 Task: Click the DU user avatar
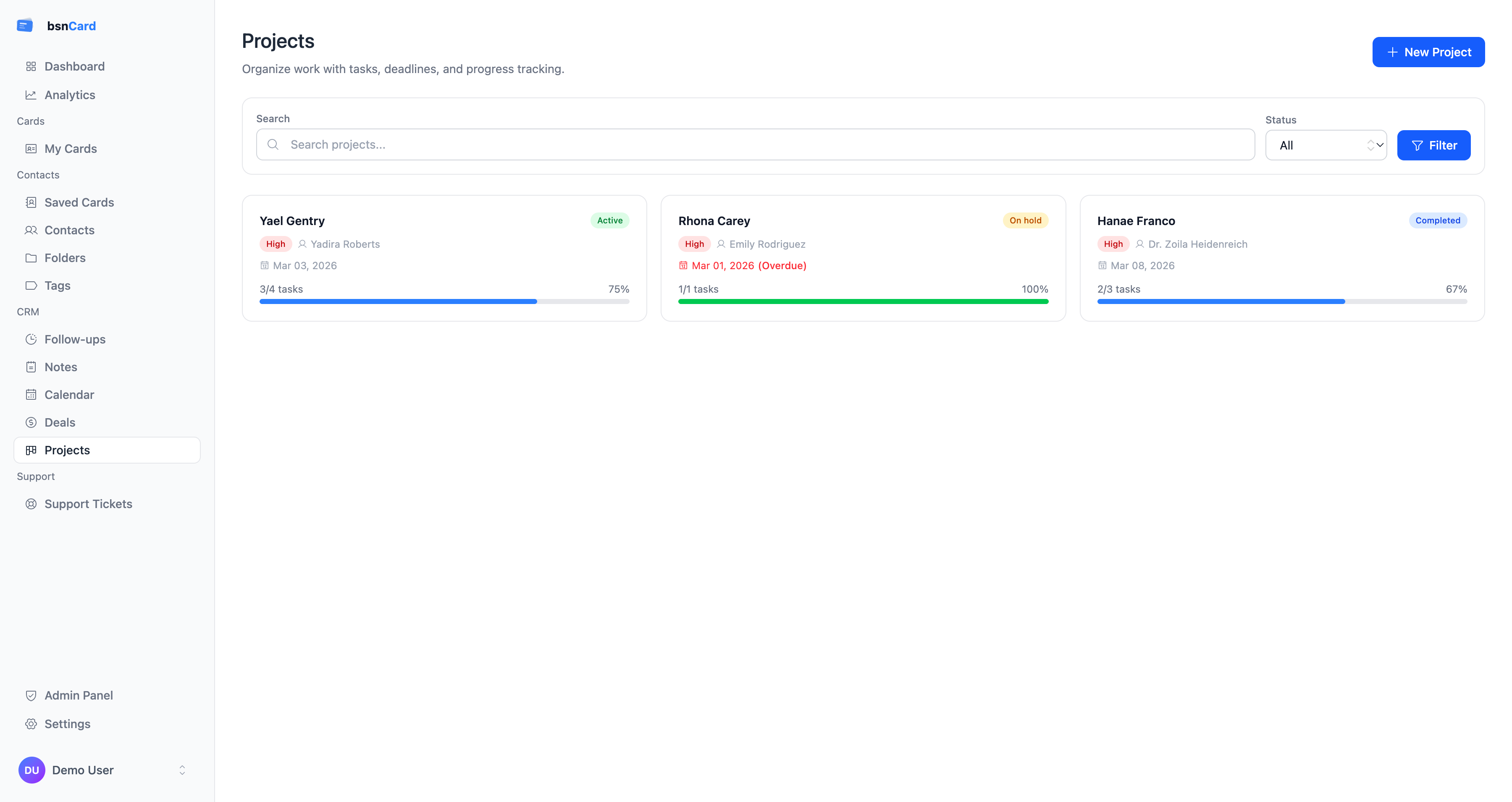tap(31, 770)
